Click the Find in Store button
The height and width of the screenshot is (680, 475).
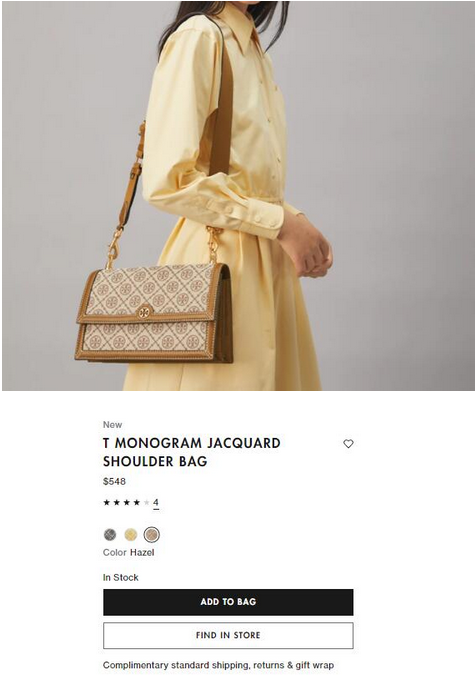point(228,635)
